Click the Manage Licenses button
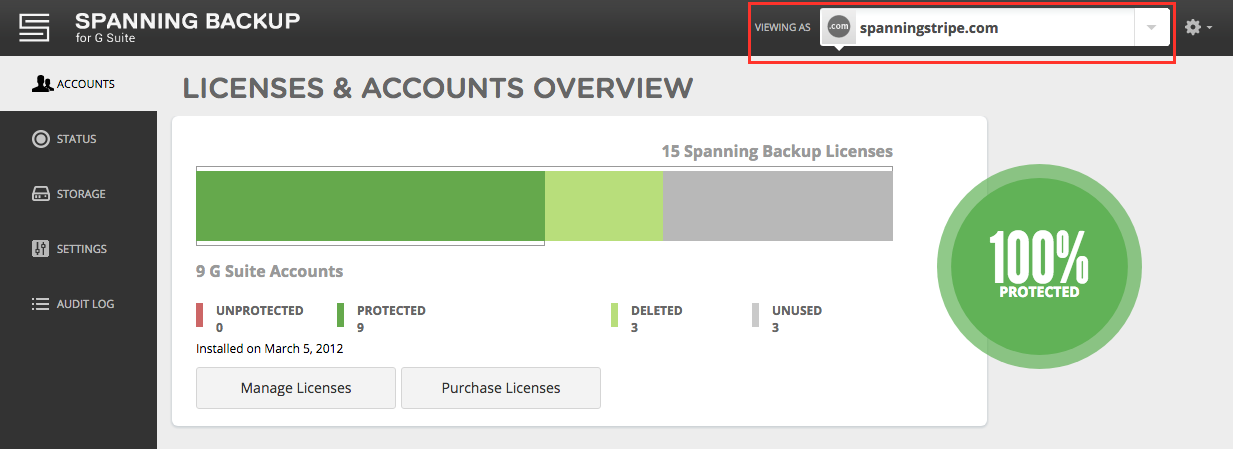The width and height of the screenshot is (1233, 449). coord(296,388)
